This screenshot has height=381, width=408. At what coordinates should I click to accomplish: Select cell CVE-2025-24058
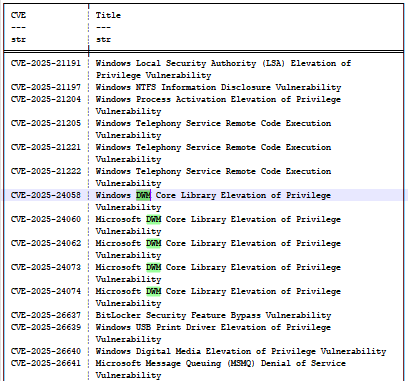(x=46, y=195)
